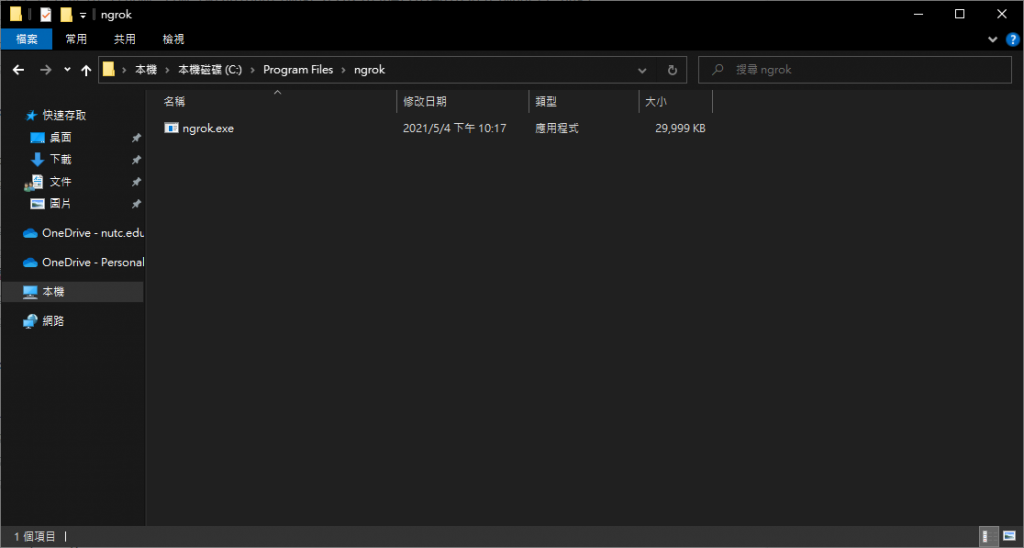Open Explorer help question mark

pyautogui.click(x=1013, y=40)
